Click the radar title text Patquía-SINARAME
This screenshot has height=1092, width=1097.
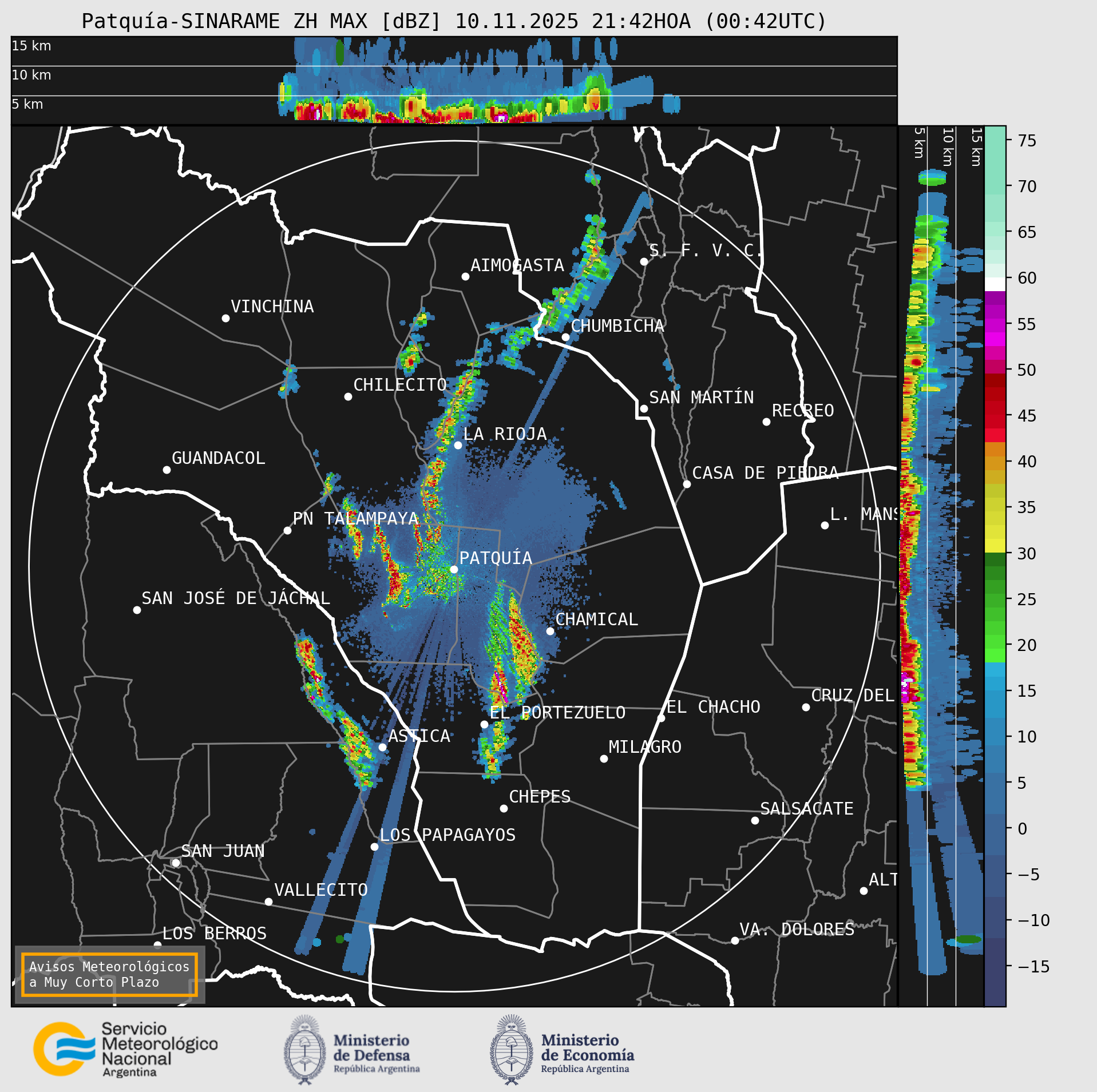[x=180, y=21]
